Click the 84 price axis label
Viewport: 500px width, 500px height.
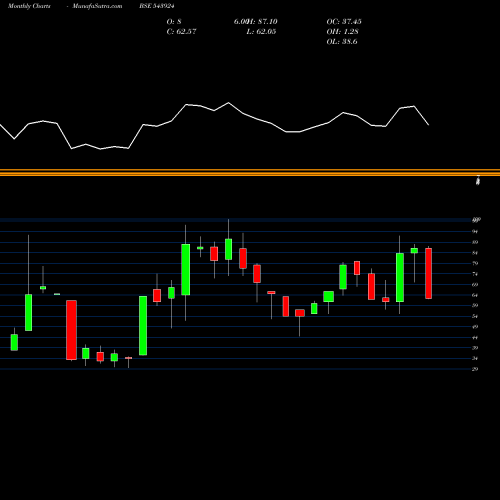(475, 253)
